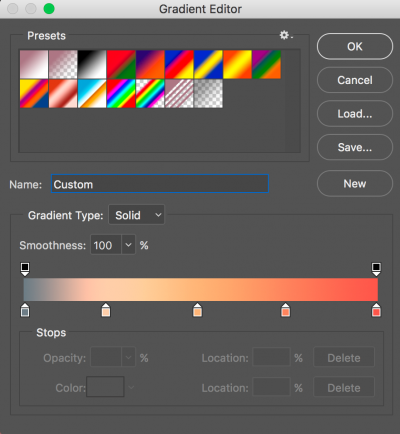This screenshot has width=400, height=434.
Task: Open the Gradient Type dropdown
Action: click(136, 215)
